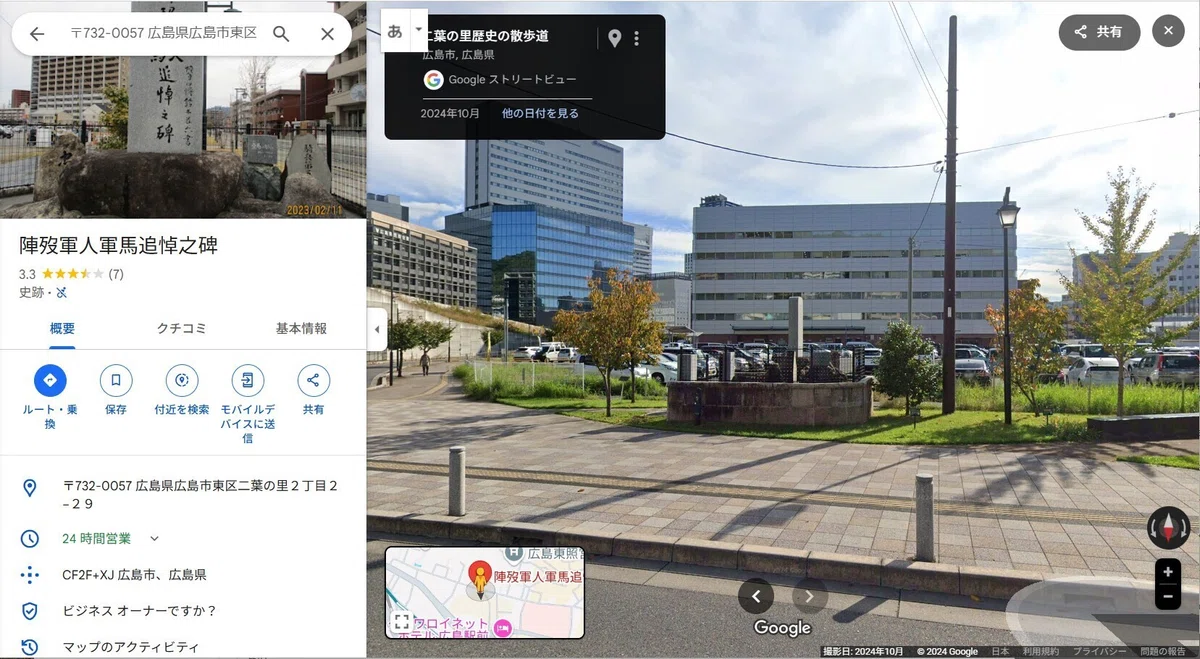Viewport: 1200px width, 659px height.
Task: Click 問題の報告 footer link
Action: (1164, 652)
